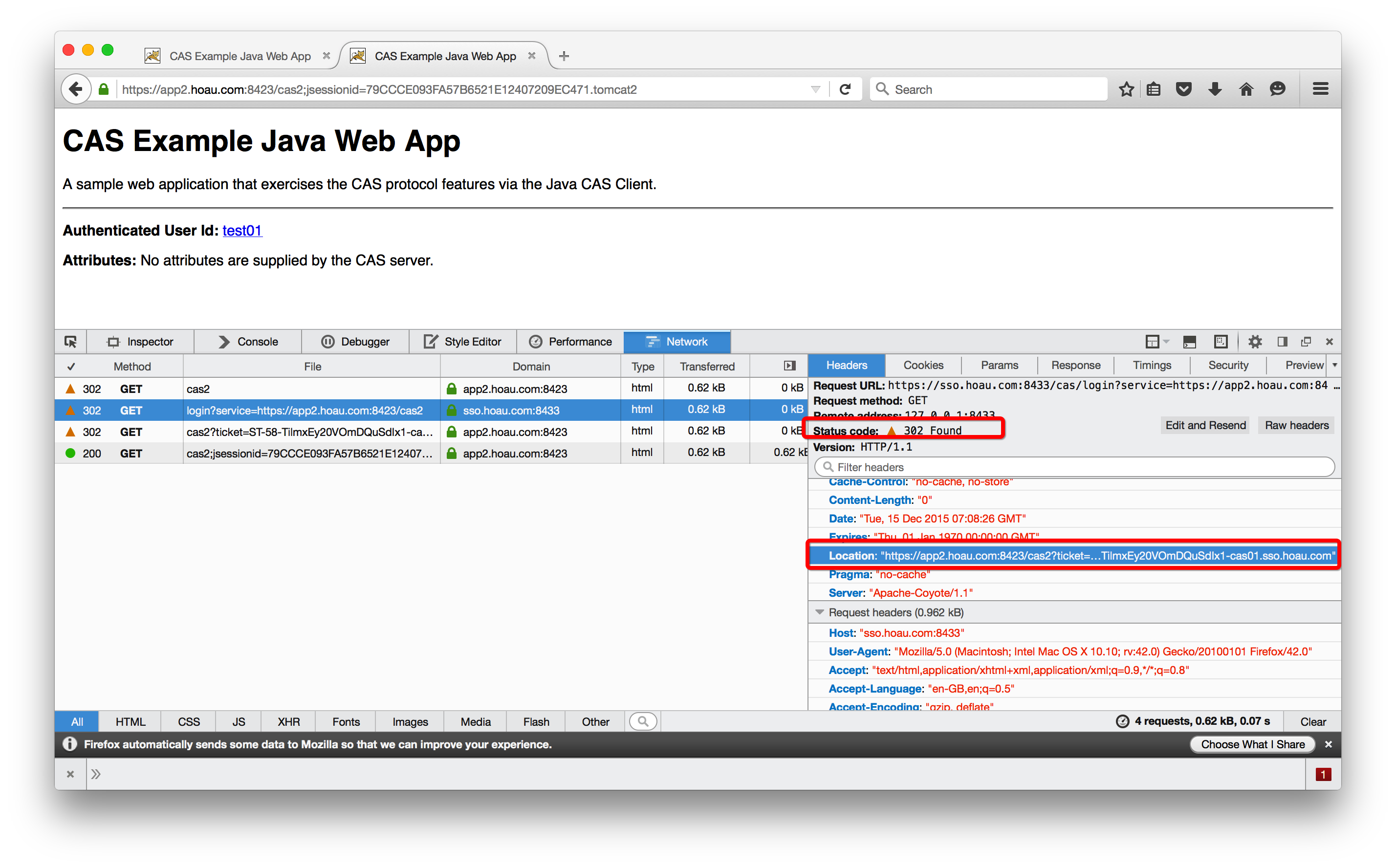Sort requests by status checkmark column
Image resolution: width=1396 pixels, height=868 pixels.
[71, 366]
